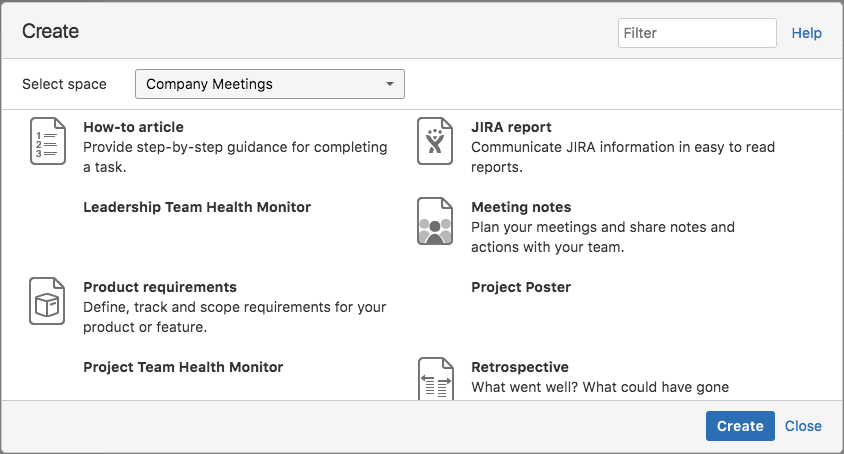Expand the Company Meetings space selector
The width and height of the screenshot is (844, 454).
point(270,84)
